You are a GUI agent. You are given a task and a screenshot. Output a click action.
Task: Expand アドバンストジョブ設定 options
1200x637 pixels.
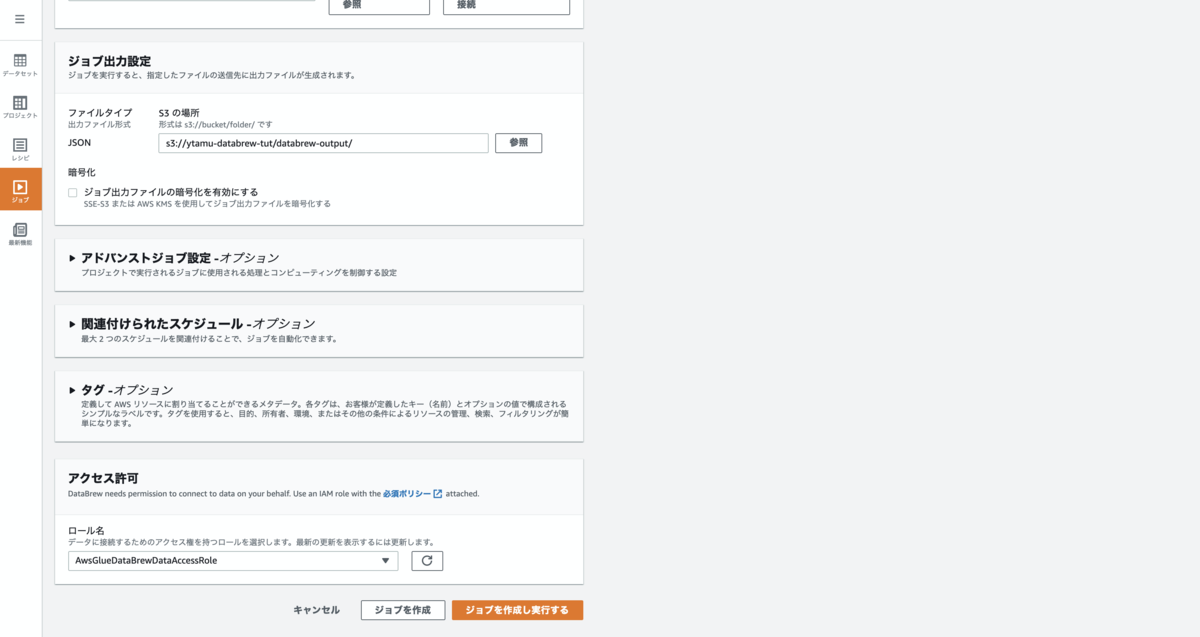pos(73,256)
